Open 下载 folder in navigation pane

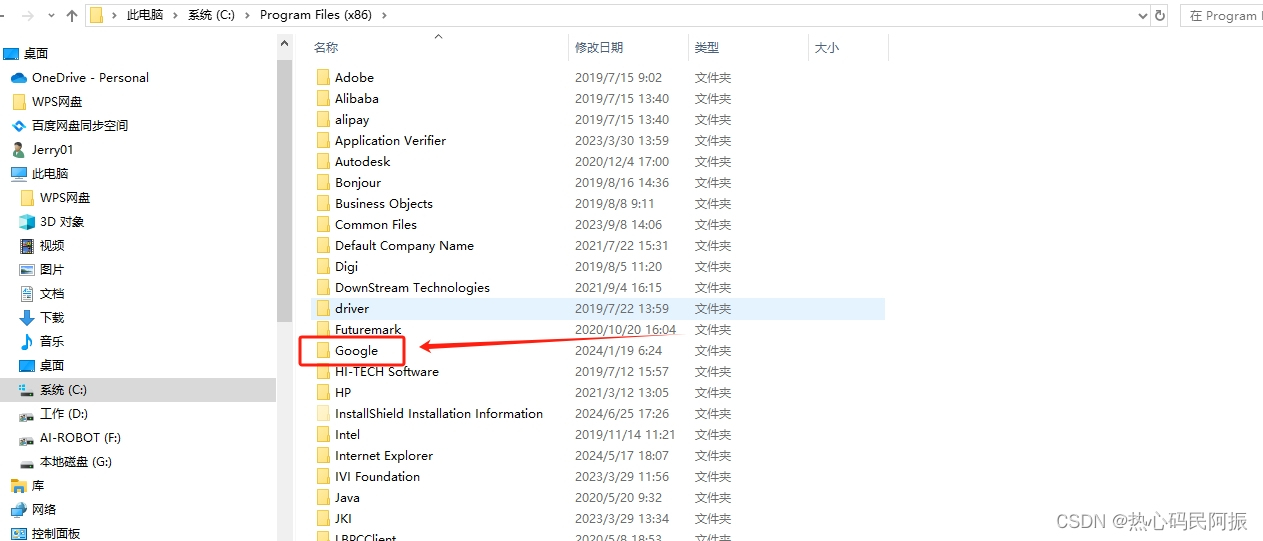click(x=52, y=318)
